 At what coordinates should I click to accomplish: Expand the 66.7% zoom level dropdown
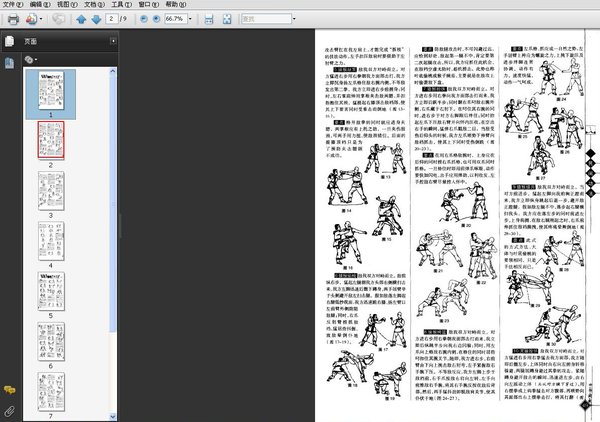pyautogui.click(x=190, y=18)
